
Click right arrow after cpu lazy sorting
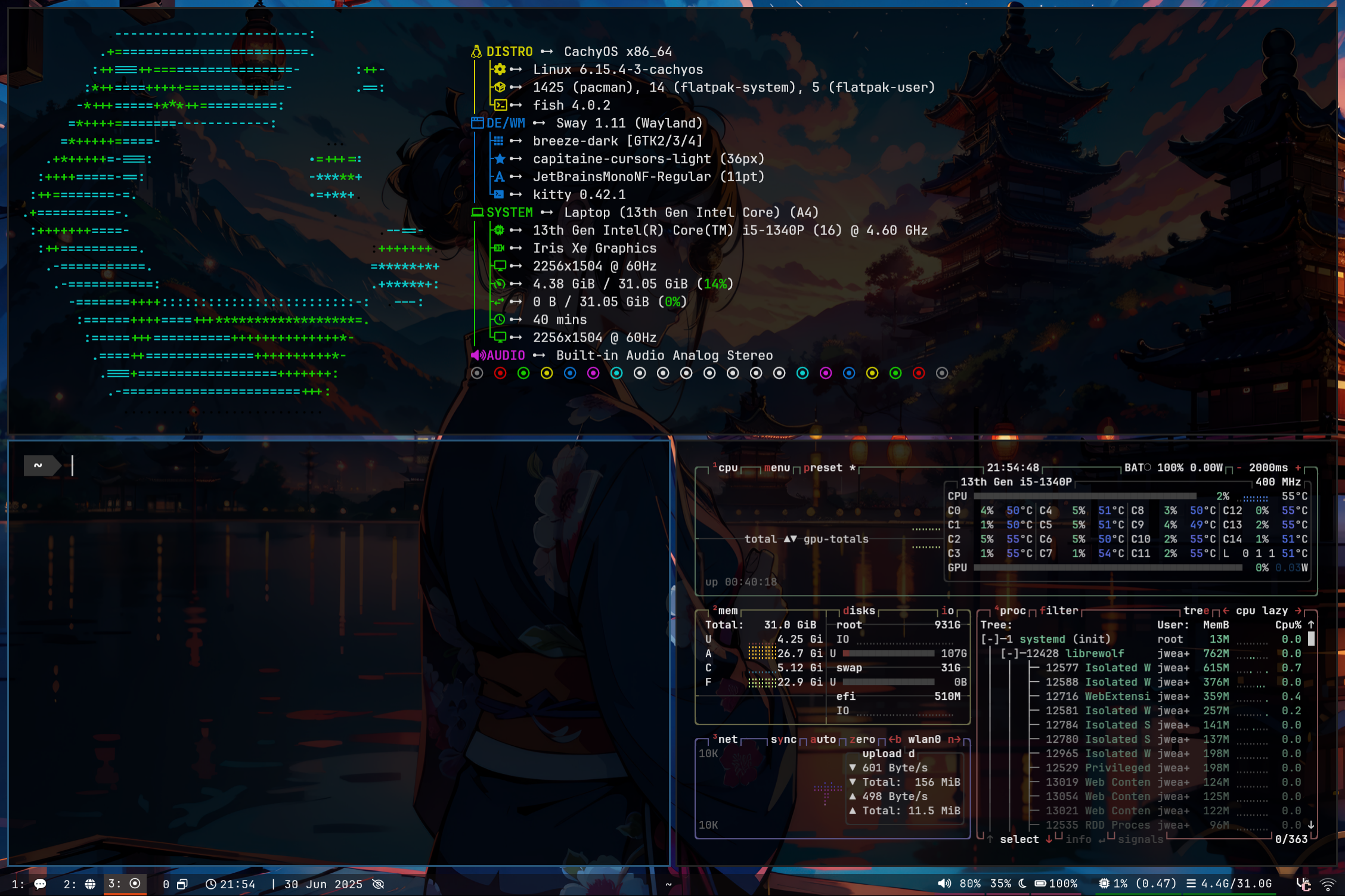(1298, 611)
